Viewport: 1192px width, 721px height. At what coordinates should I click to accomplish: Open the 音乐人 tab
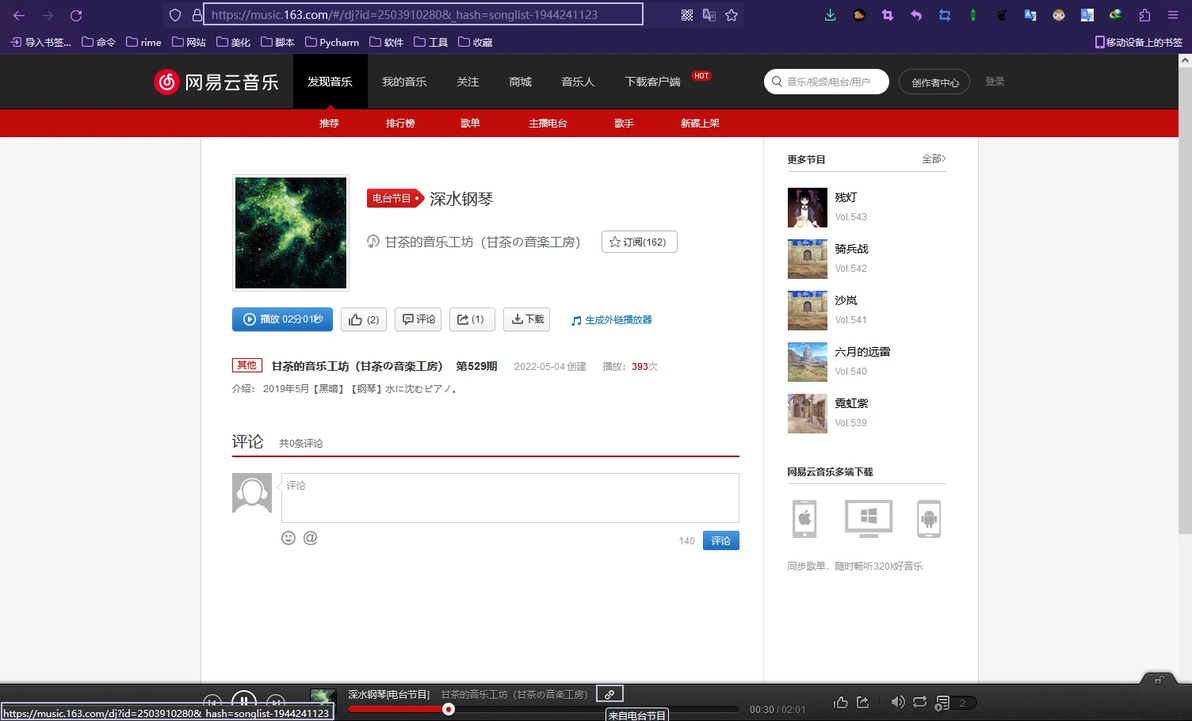[578, 81]
